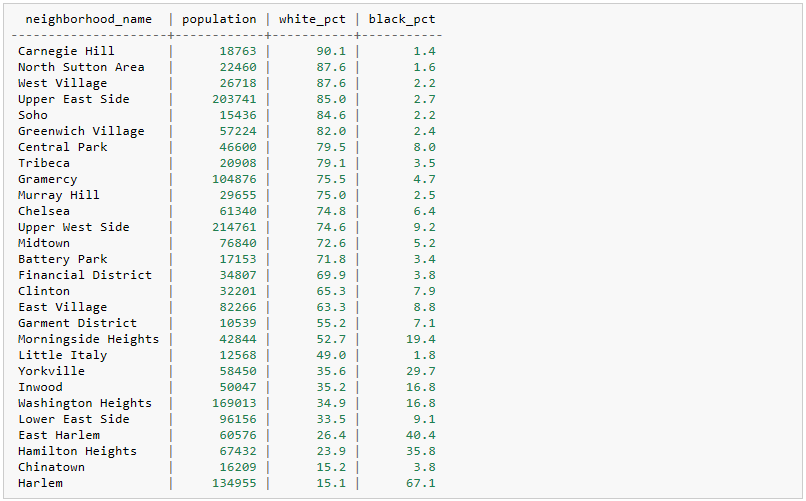This screenshot has width=806, height=501.
Task: Click black_pct value 35.8
Action: tap(420, 451)
